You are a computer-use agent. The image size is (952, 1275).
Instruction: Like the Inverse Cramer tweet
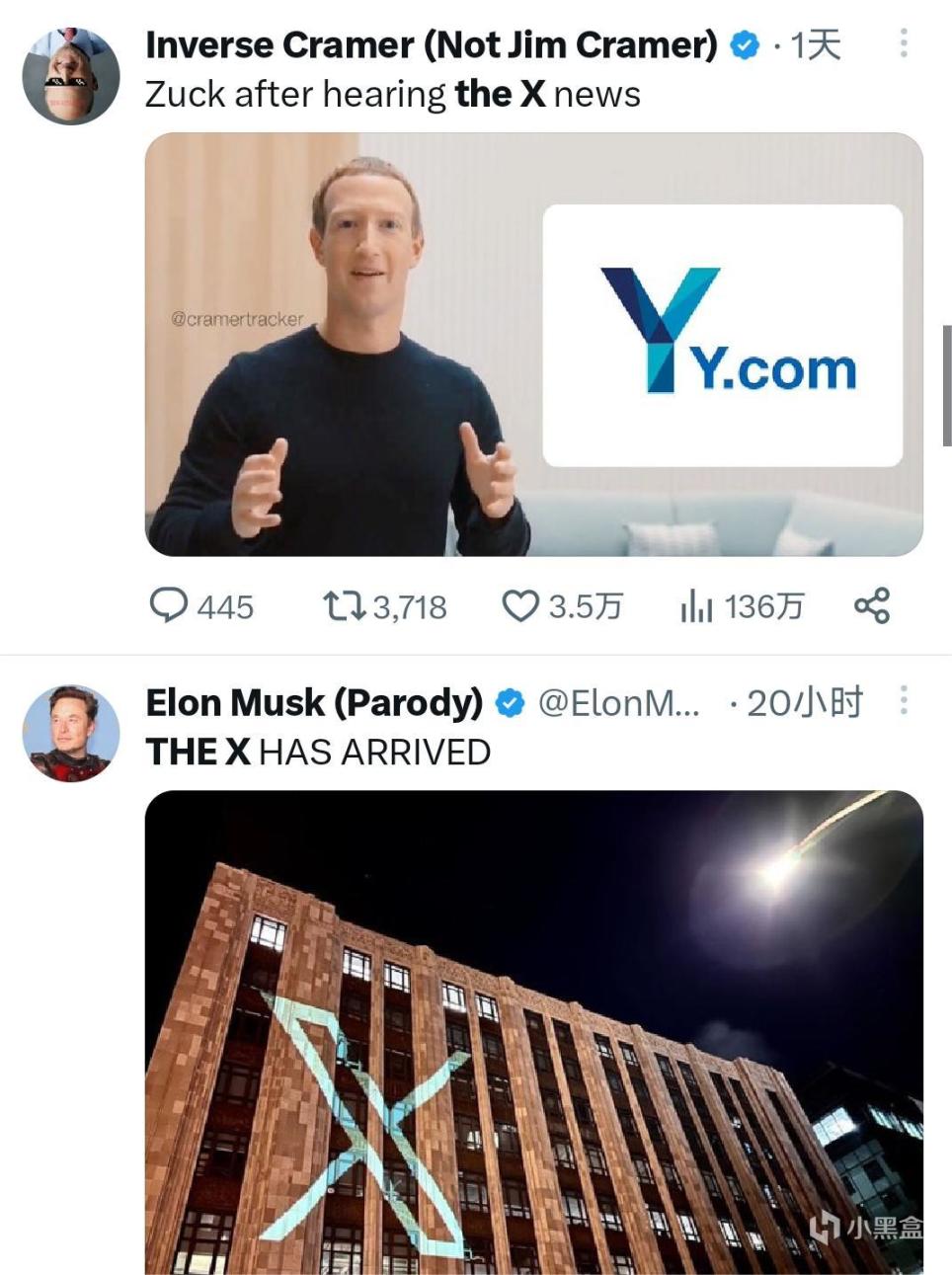pyautogui.click(x=520, y=604)
